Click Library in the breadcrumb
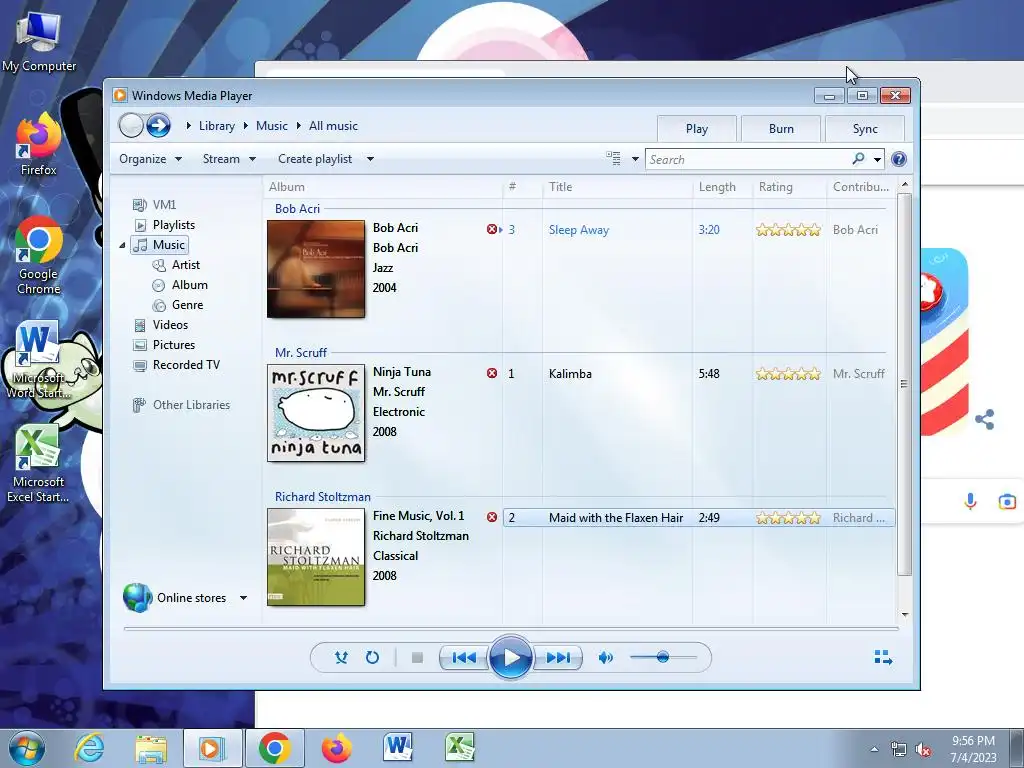 (x=217, y=126)
